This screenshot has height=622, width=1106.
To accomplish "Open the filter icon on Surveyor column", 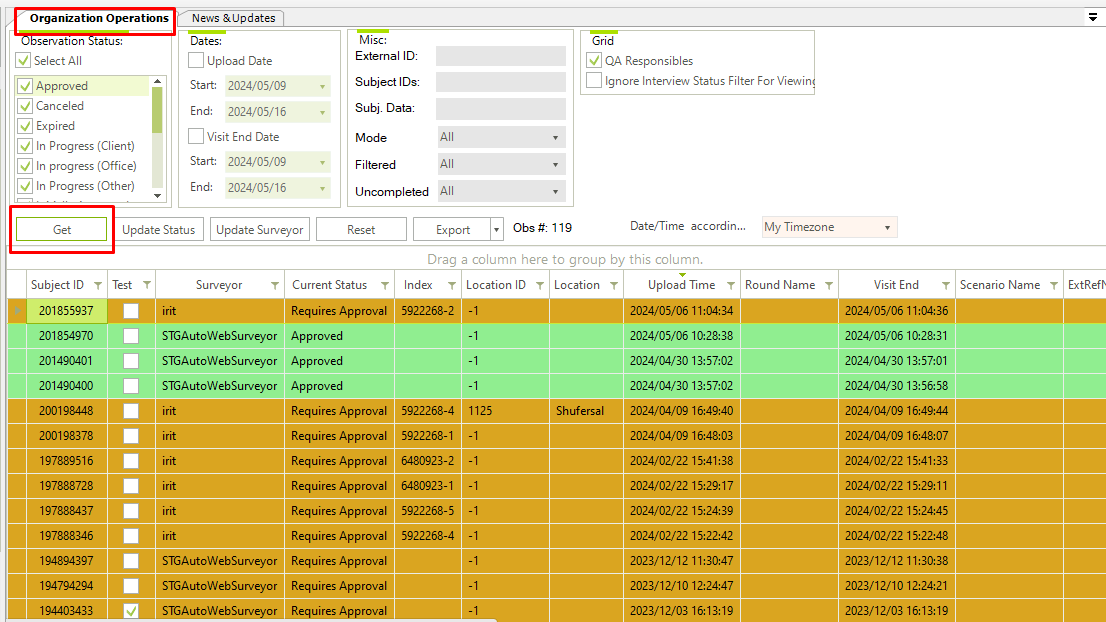I will tap(274, 285).
